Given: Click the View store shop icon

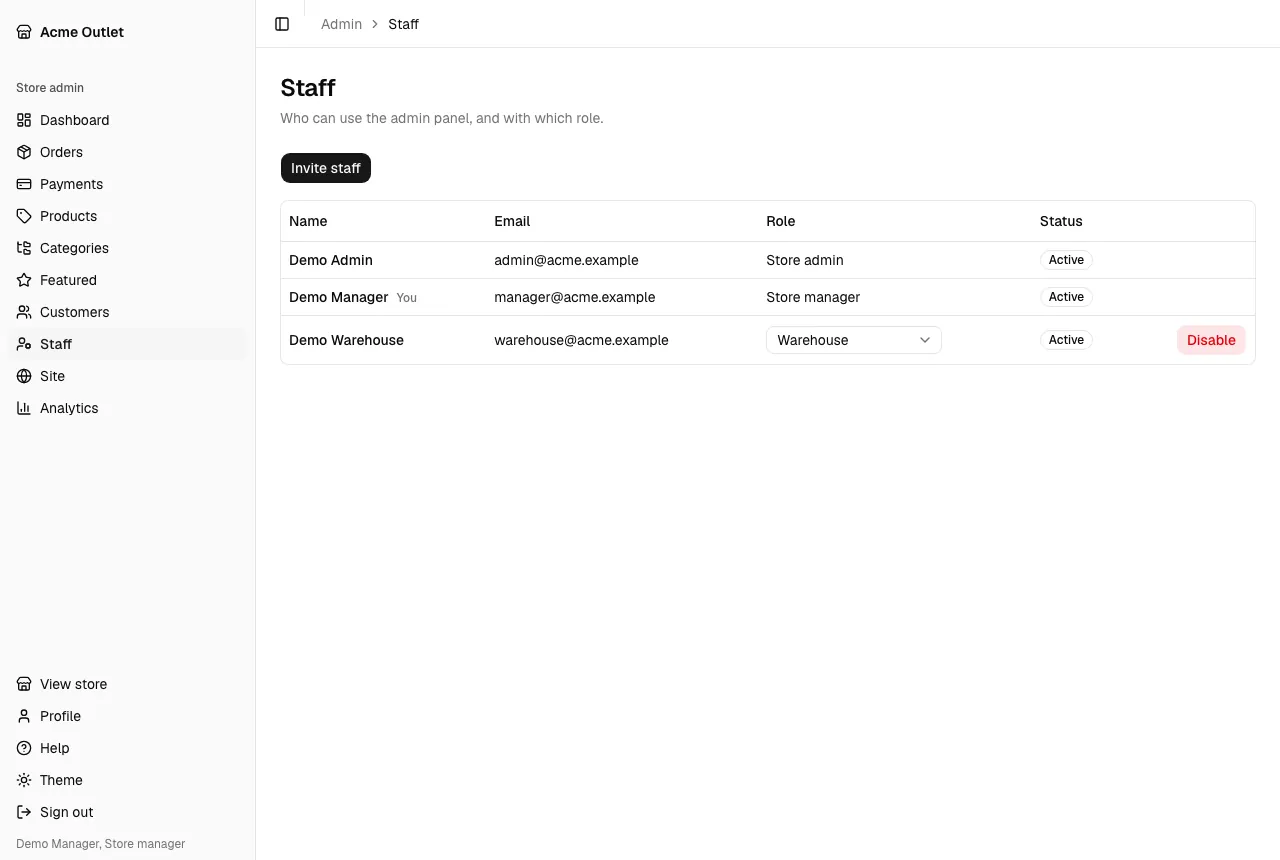Looking at the screenshot, I should [24, 684].
